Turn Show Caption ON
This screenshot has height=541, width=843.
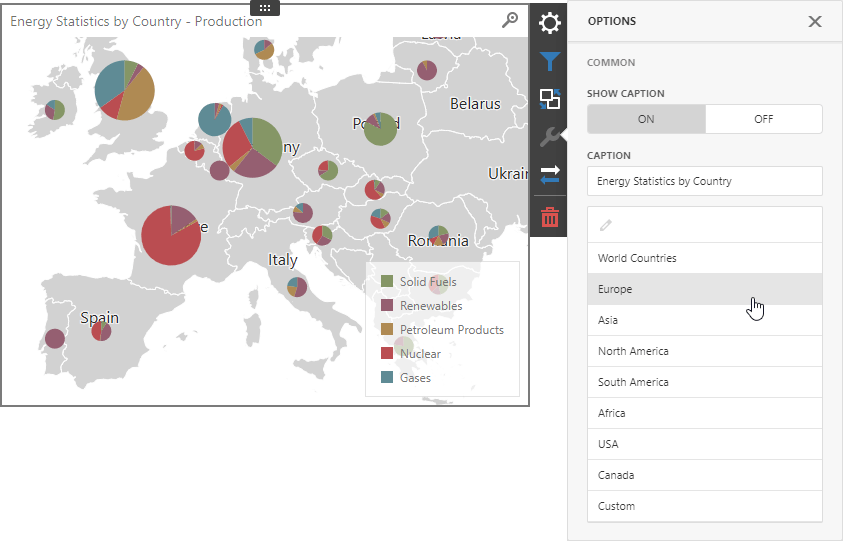point(646,119)
